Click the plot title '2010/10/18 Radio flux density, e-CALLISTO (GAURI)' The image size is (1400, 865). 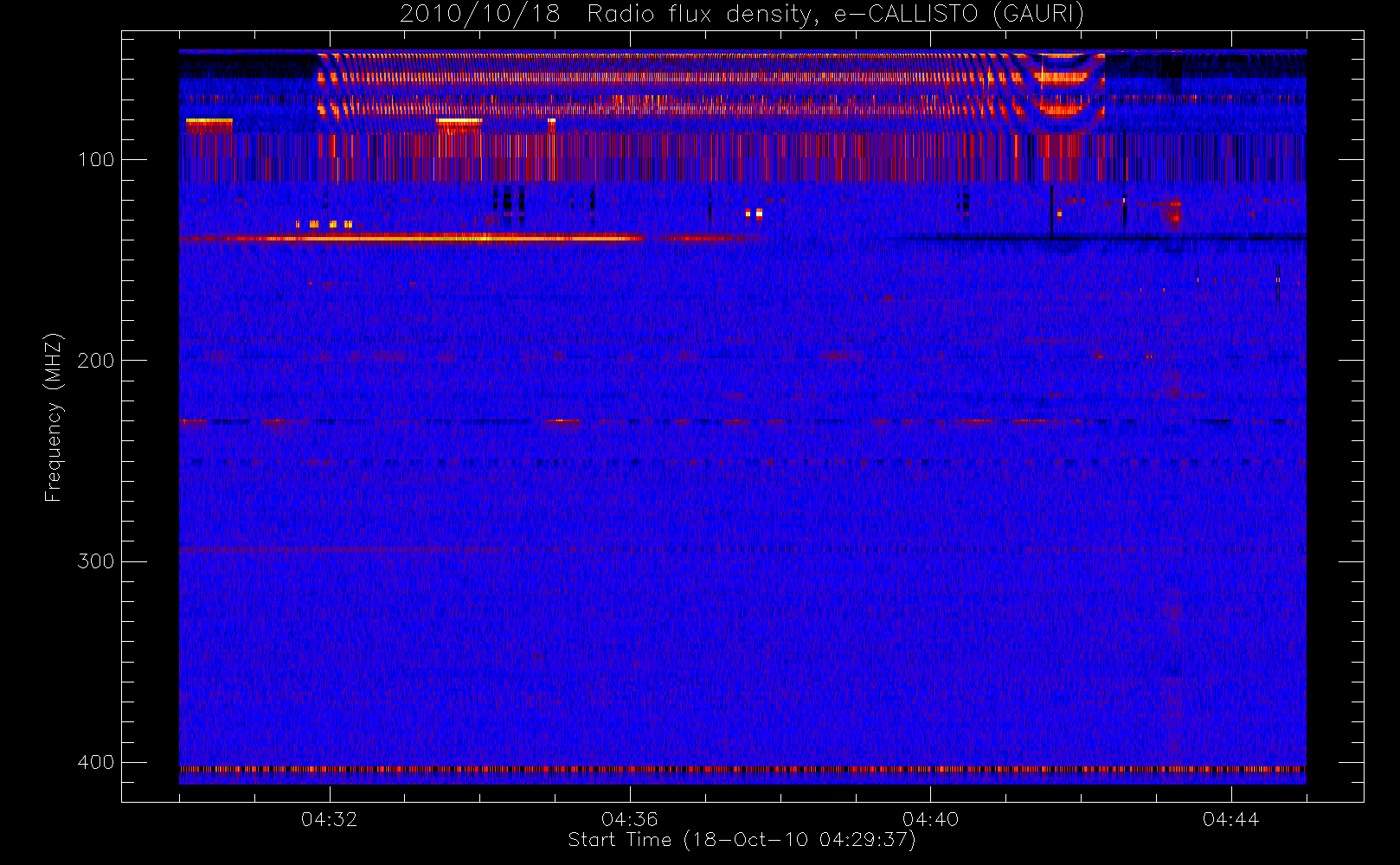tap(742, 15)
